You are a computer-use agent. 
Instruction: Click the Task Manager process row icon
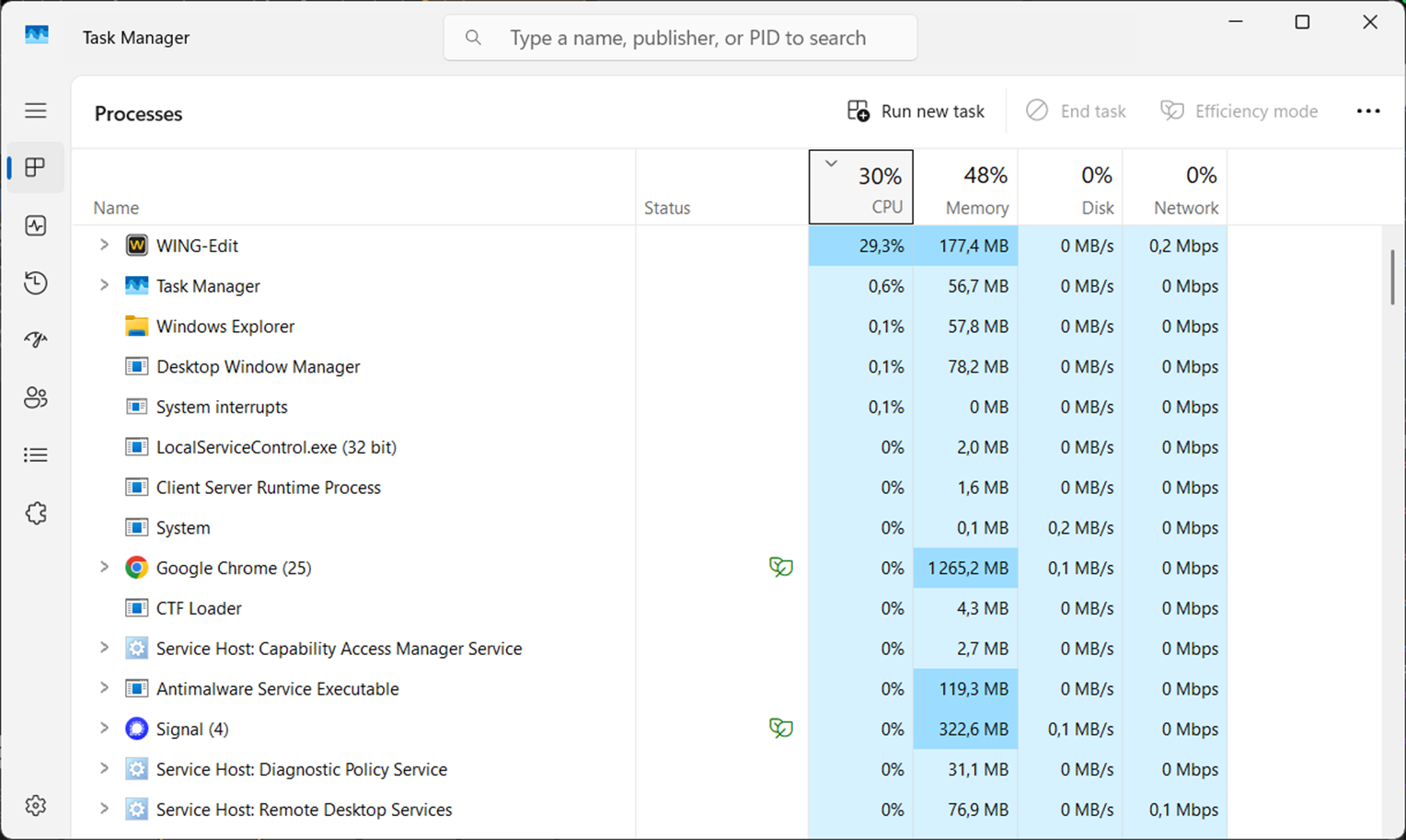pyautogui.click(x=136, y=285)
